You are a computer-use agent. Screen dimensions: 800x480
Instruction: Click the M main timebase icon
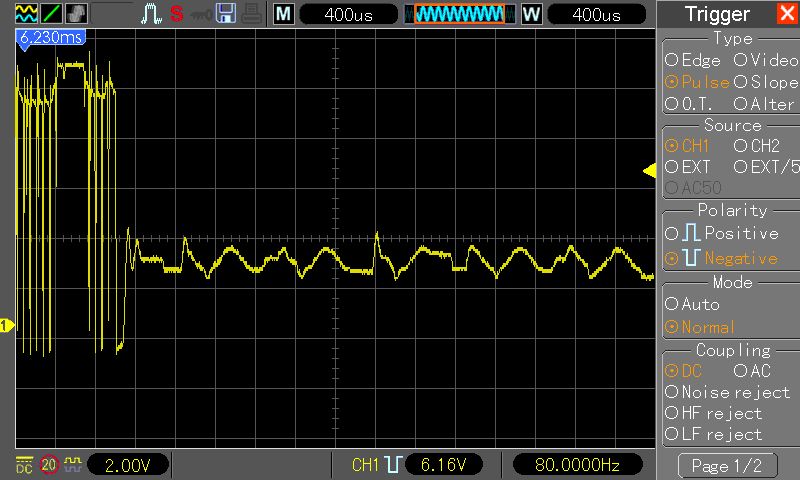283,14
